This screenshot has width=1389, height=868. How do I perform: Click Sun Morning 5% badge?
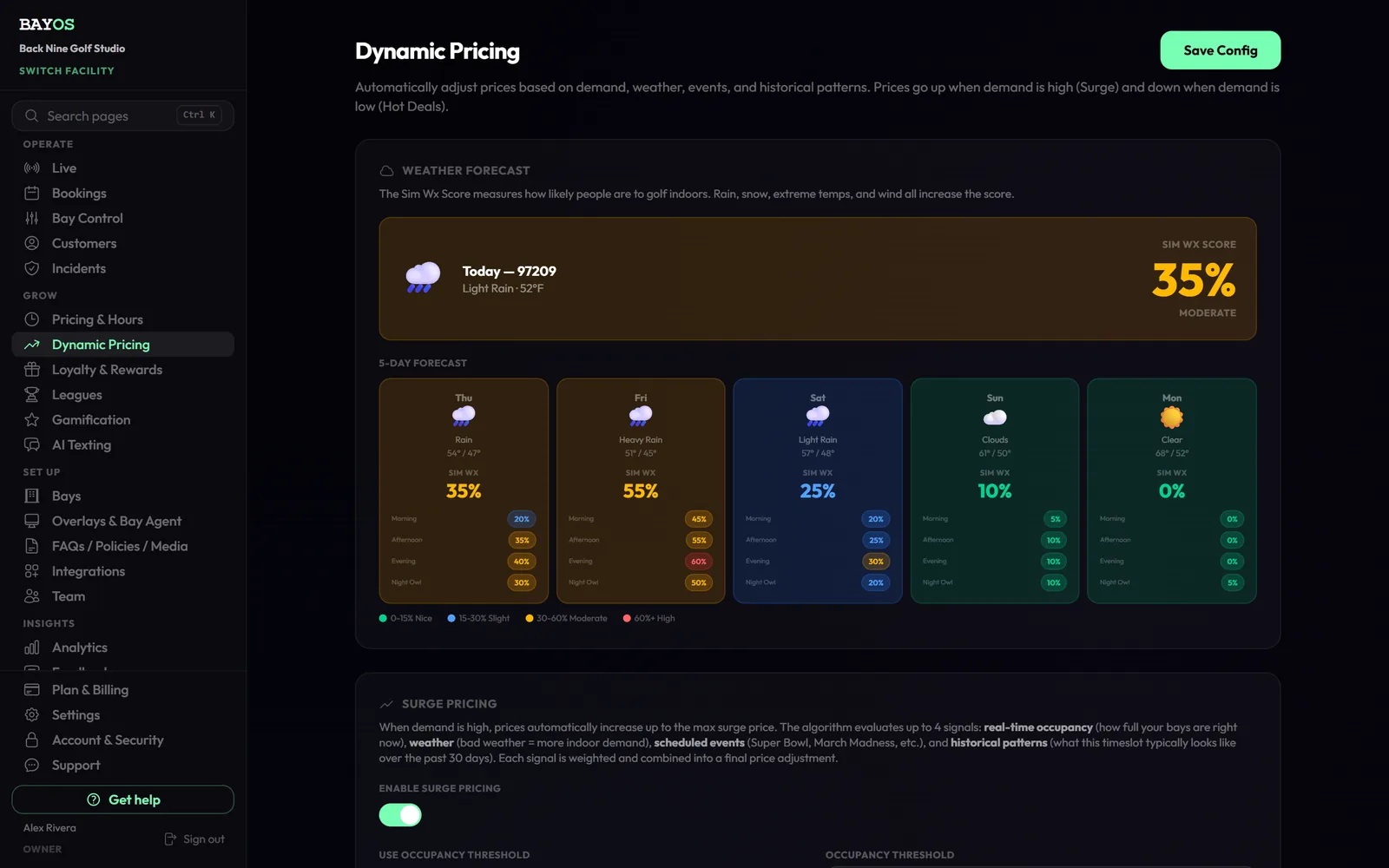[1055, 519]
